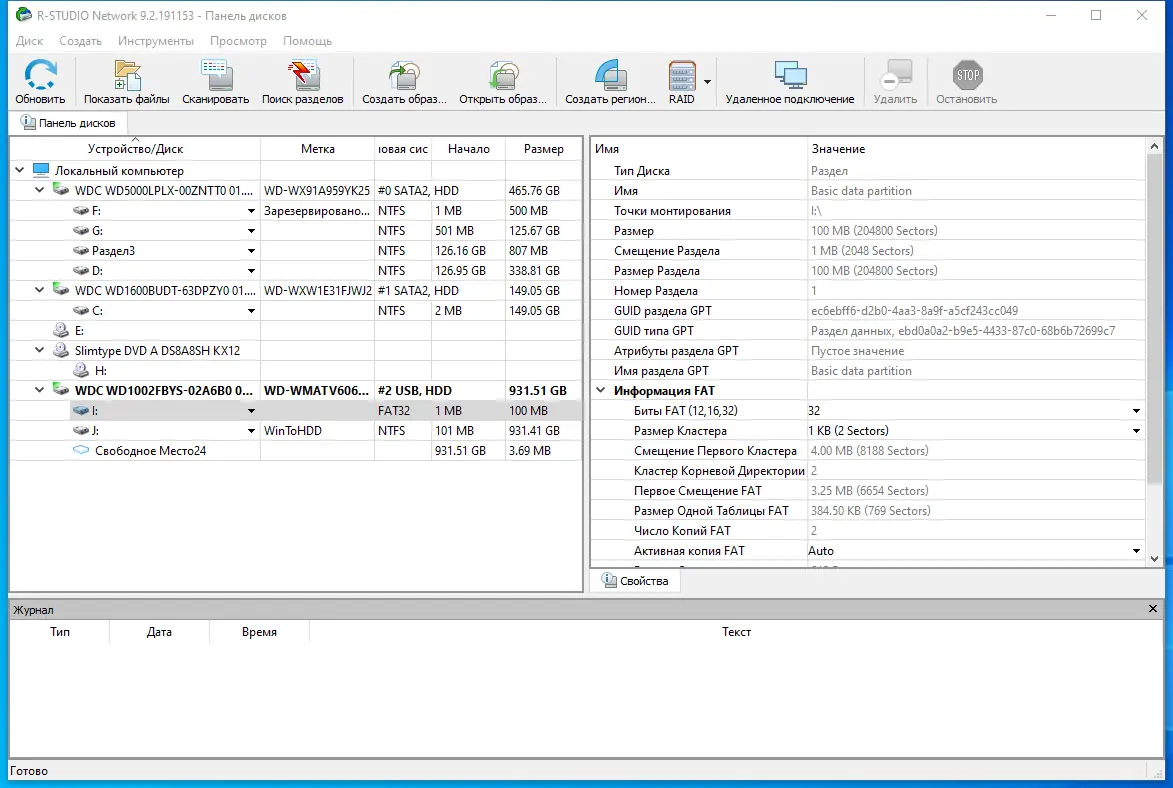Image resolution: width=1173 pixels, height=788 pixels.
Task: Switch to the Панель дисков tab
Action: (x=69, y=122)
